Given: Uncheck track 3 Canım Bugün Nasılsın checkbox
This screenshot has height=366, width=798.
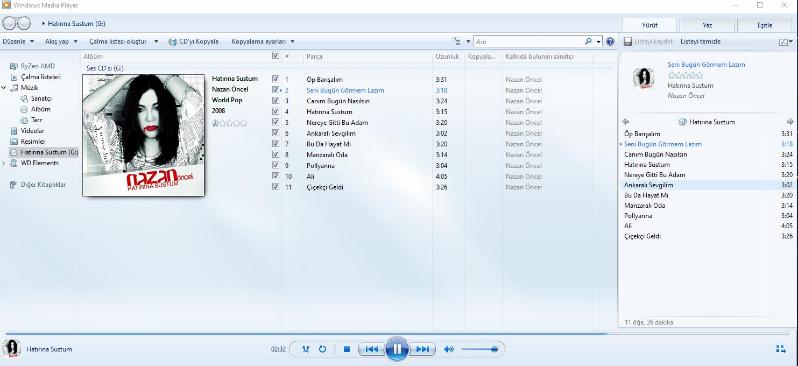Looking at the screenshot, I should [275, 100].
